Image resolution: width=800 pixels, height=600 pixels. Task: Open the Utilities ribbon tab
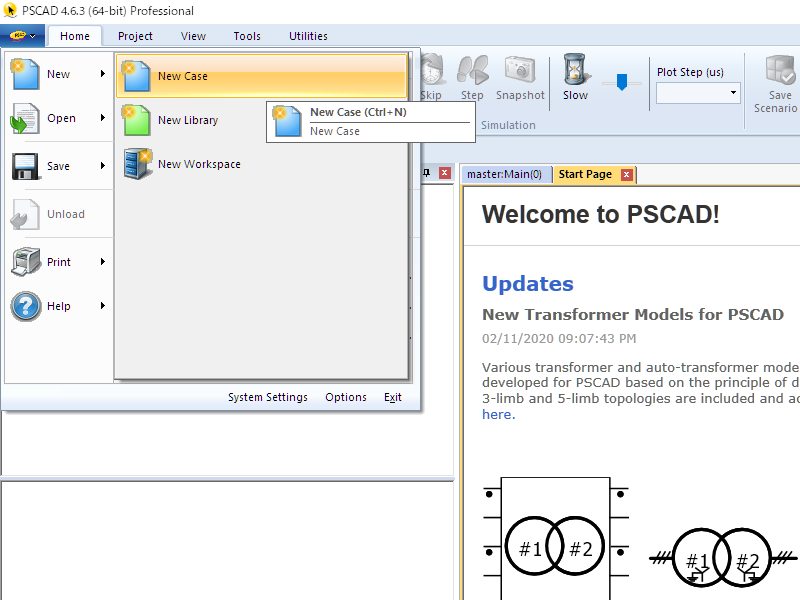point(308,36)
